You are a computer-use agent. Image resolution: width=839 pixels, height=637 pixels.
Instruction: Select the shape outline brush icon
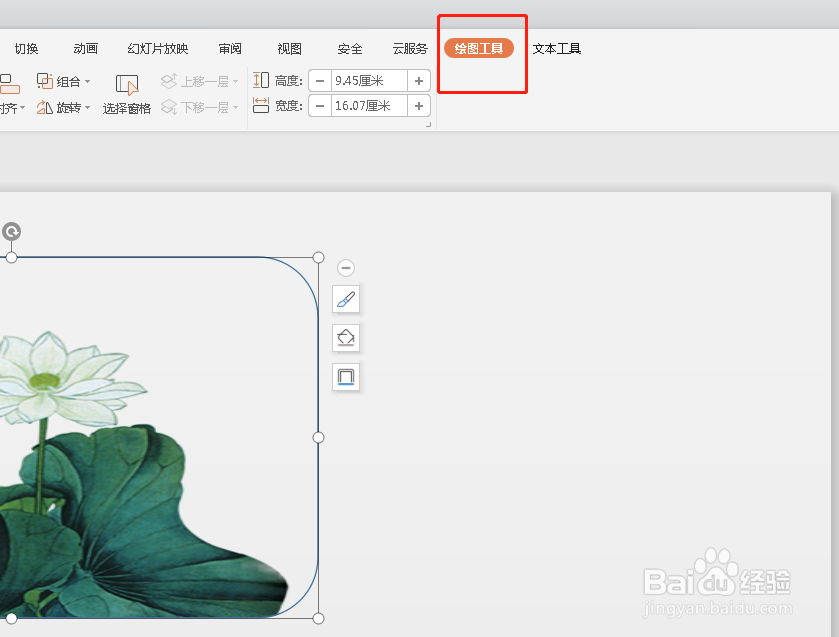point(345,298)
